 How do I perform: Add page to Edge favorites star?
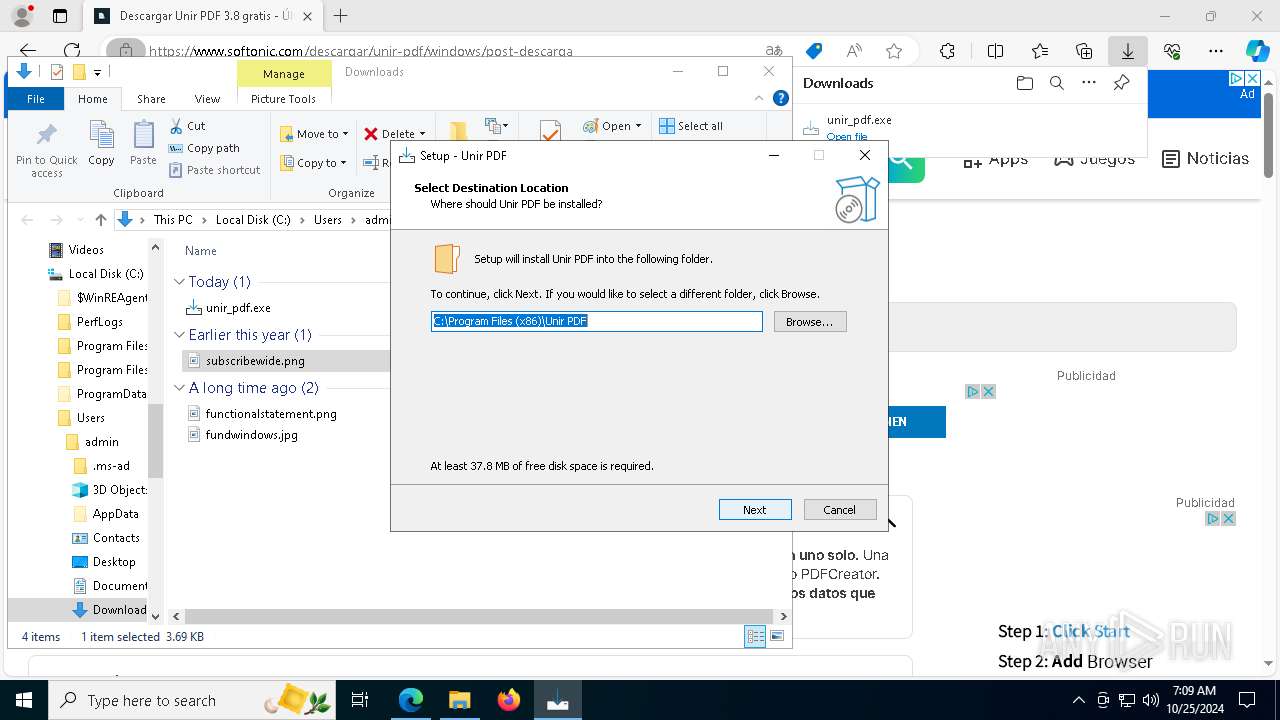(894, 51)
